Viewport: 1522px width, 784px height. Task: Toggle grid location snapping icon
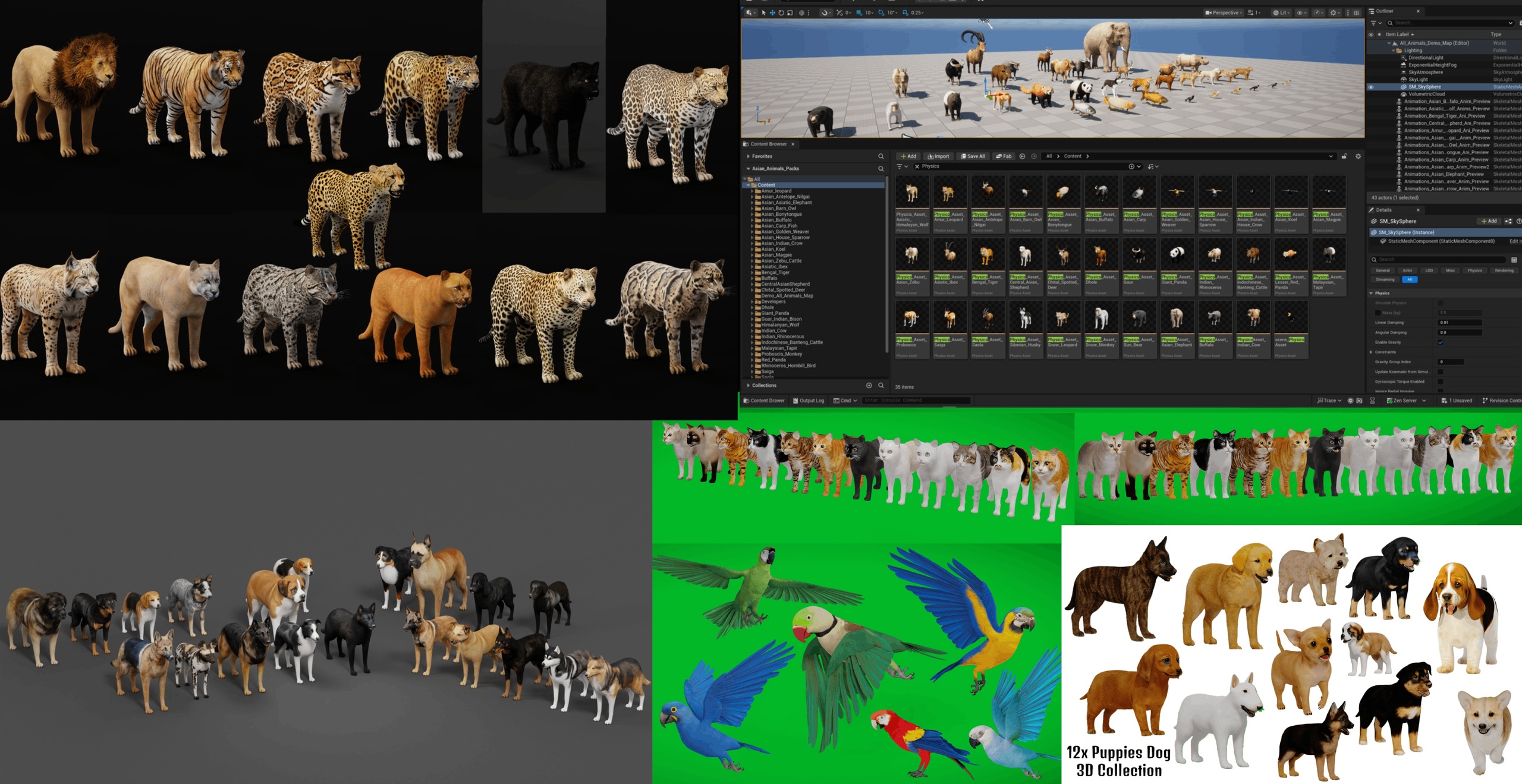click(x=859, y=12)
